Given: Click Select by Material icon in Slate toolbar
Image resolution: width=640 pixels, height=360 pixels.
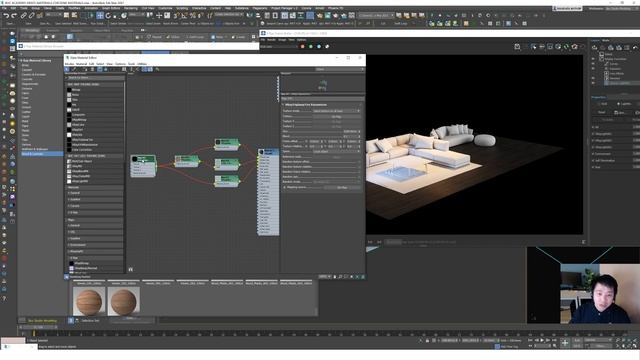Looking at the screenshot, I should [158, 69].
